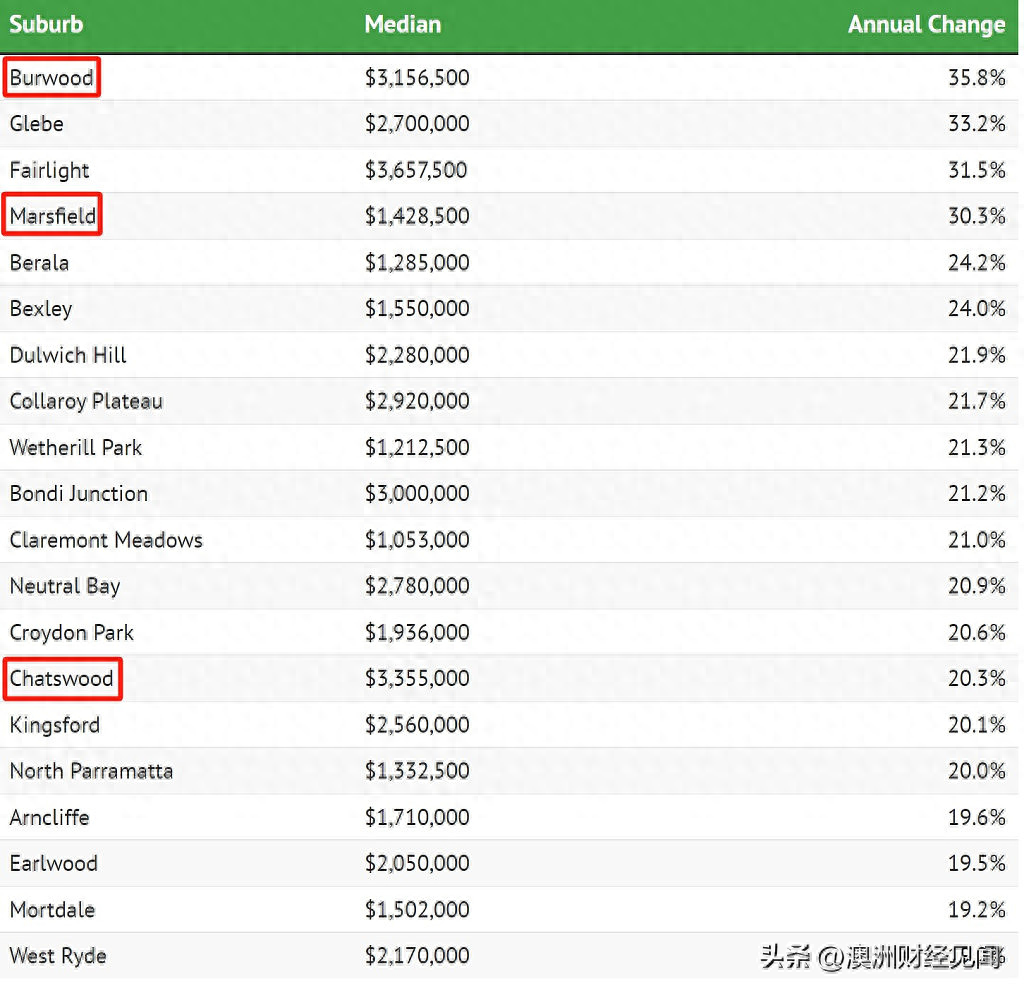Click the West Ryde suburb name
1024x993 pixels.
tap(58, 956)
